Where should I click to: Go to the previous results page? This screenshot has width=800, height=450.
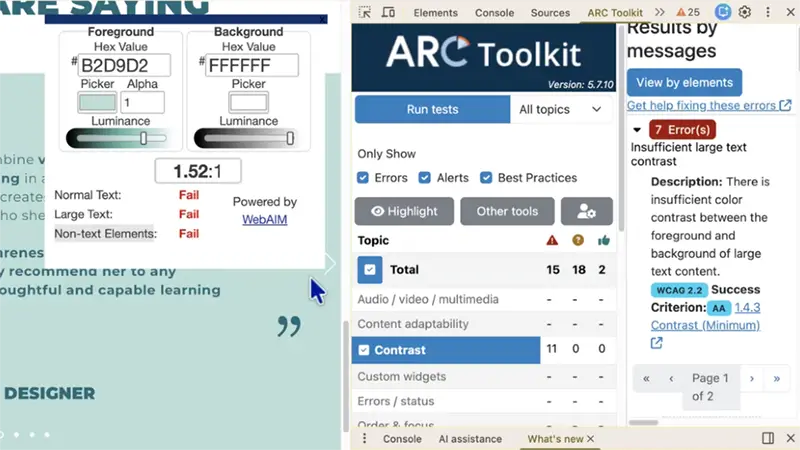(671, 379)
